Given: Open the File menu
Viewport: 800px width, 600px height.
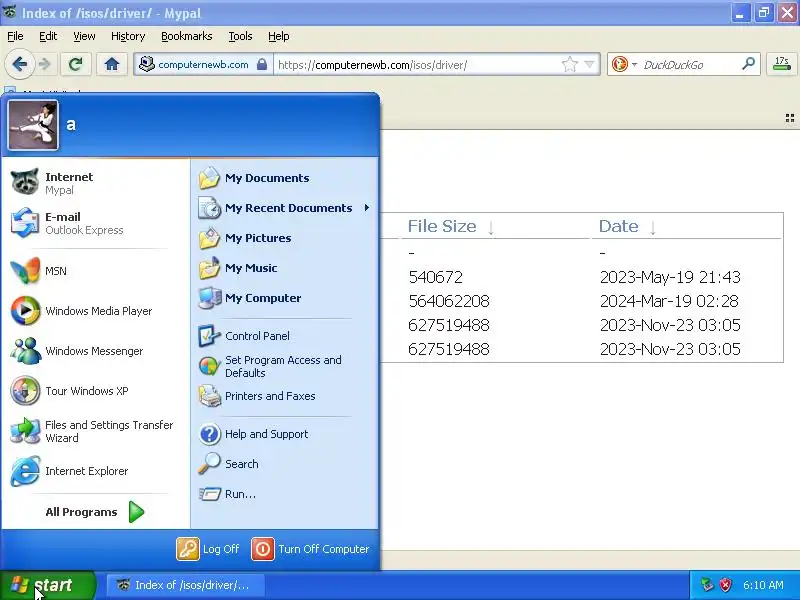Looking at the screenshot, I should click(x=15, y=36).
